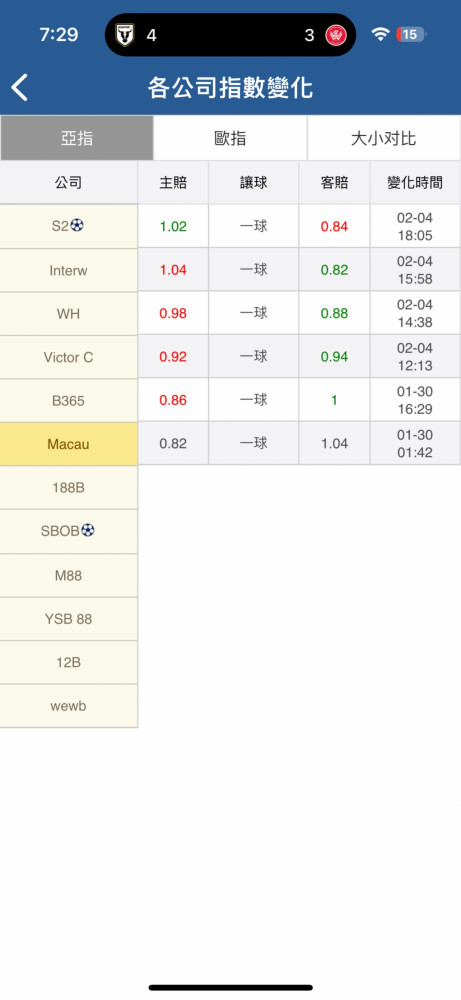
Task: Tap the away team red badge icon
Action: pos(335,35)
